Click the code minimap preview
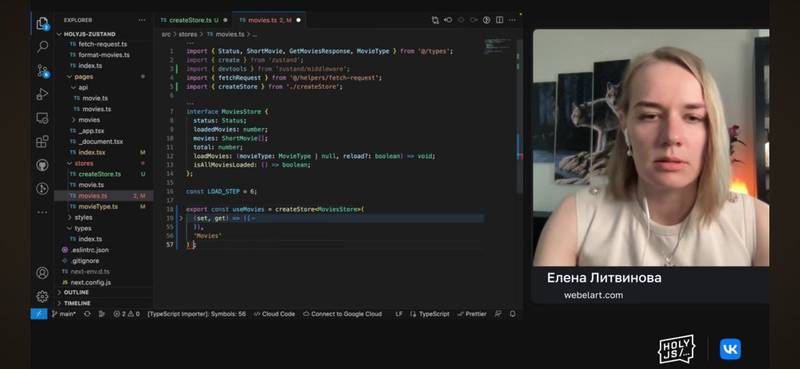 (498, 46)
